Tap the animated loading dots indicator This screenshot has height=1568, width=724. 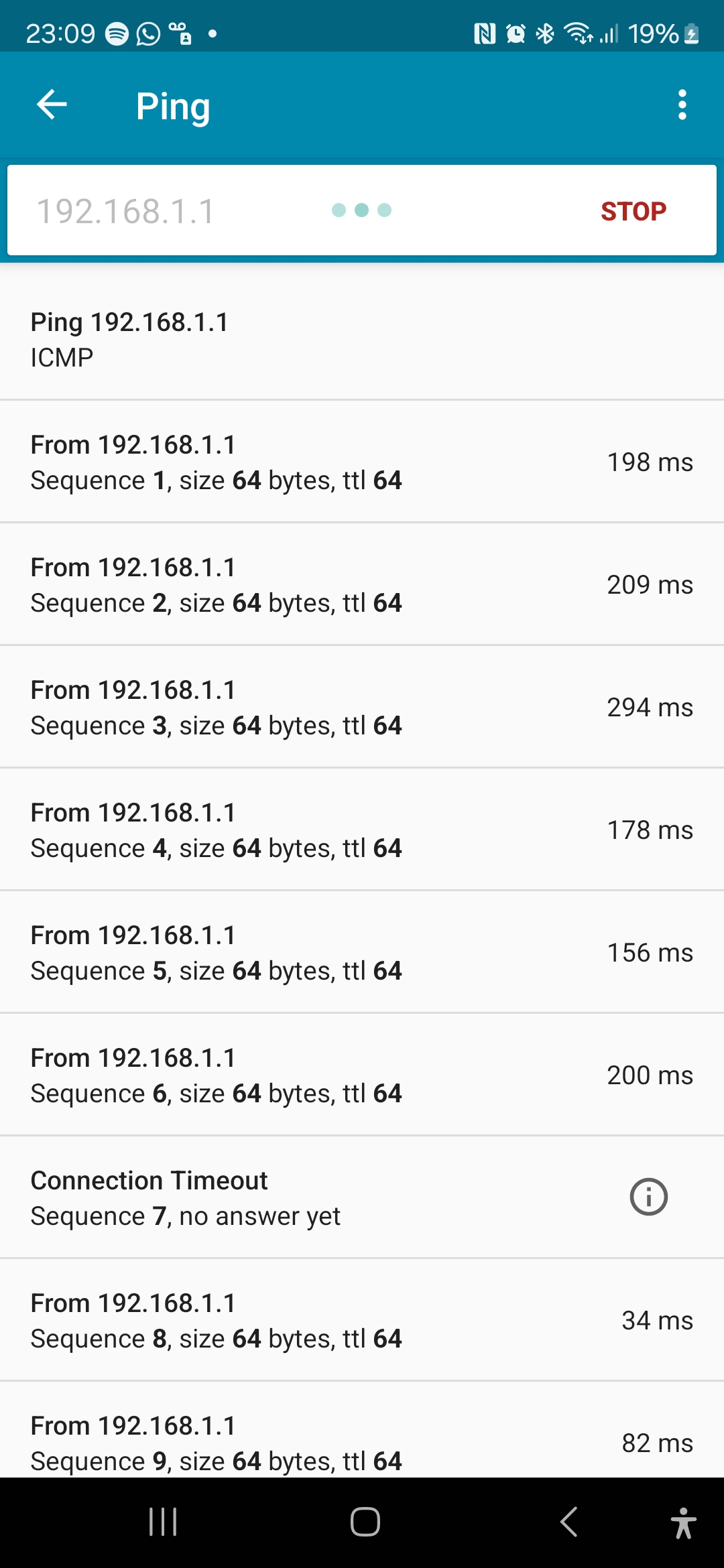(361, 210)
